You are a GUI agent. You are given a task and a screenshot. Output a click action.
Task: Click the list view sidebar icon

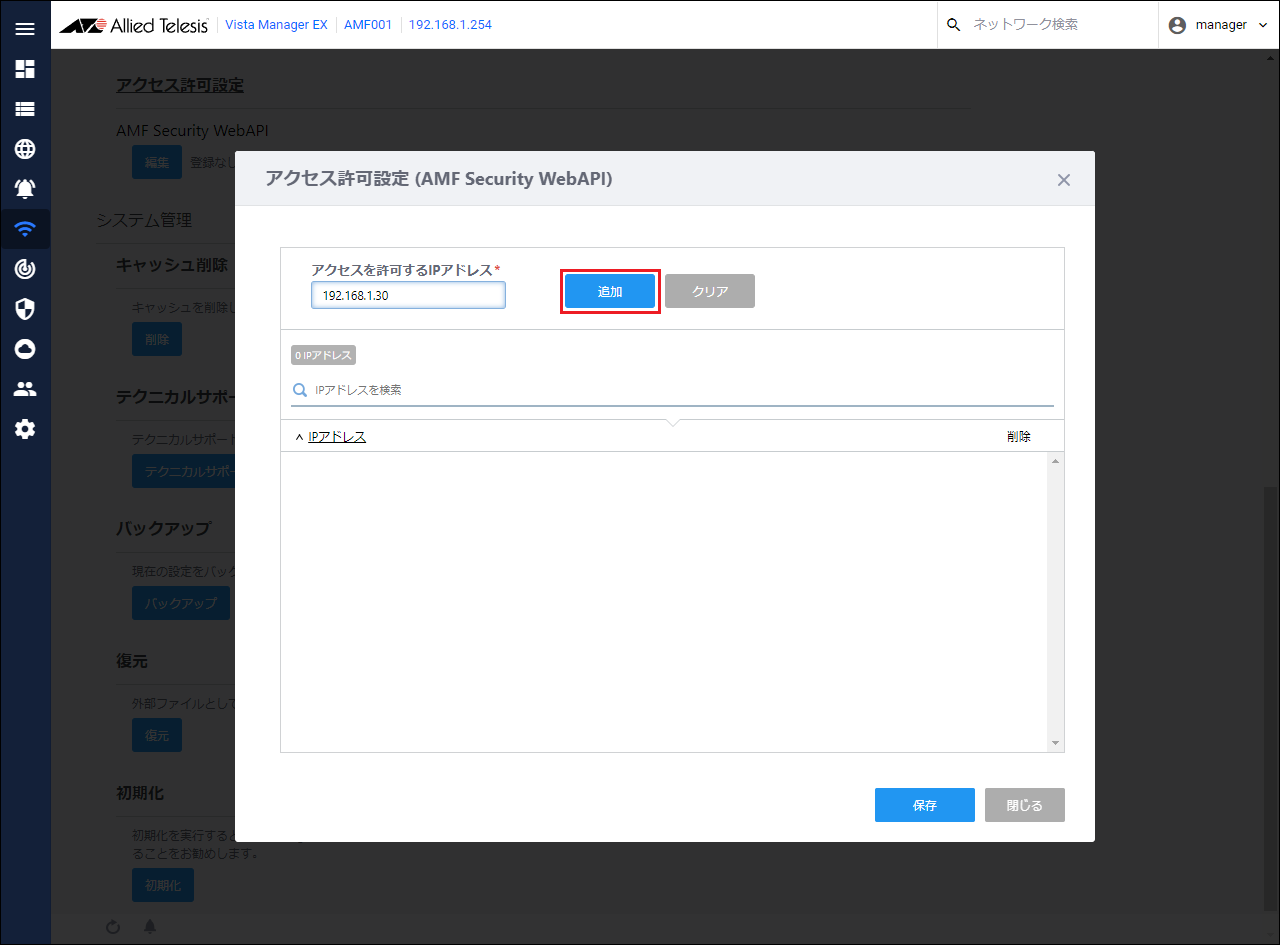click(x=25, y=109)
